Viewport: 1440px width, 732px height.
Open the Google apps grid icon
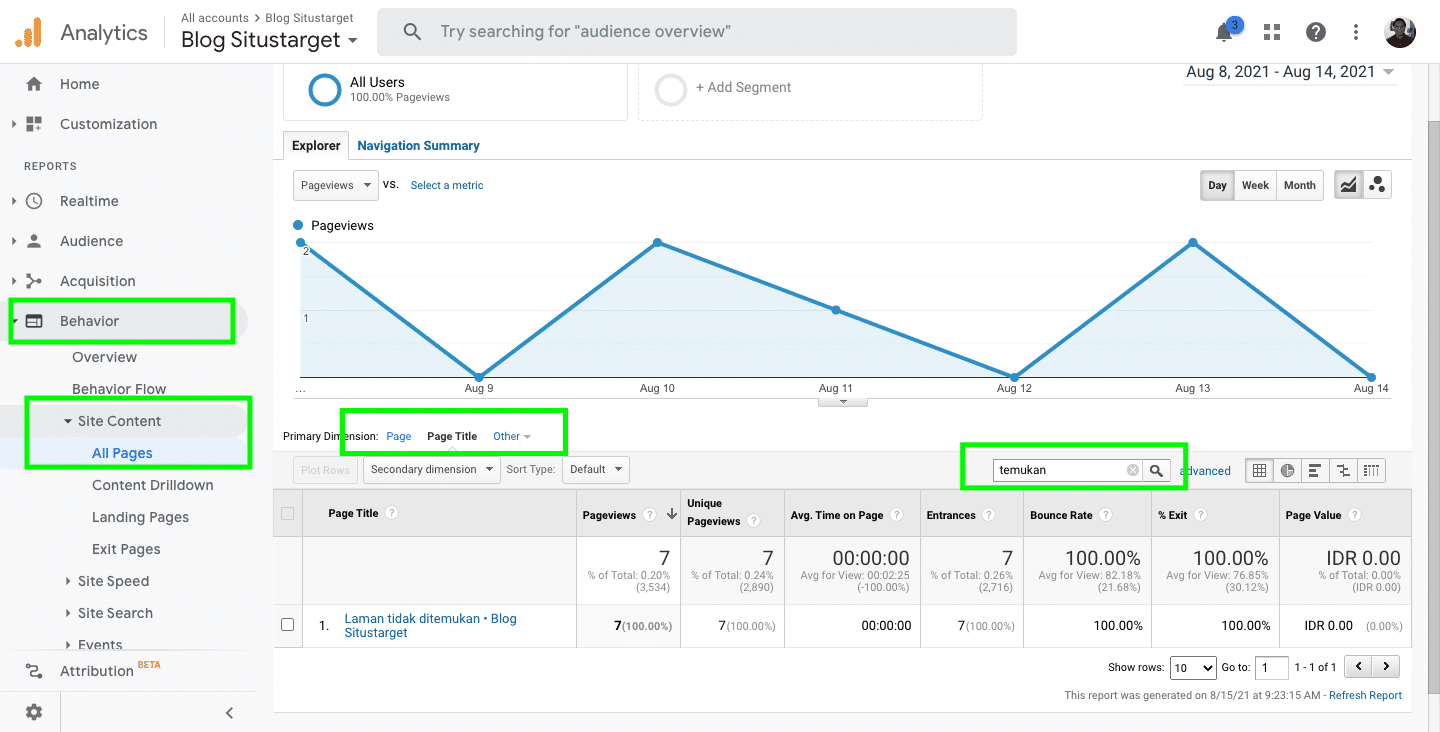pos(1272,32)
